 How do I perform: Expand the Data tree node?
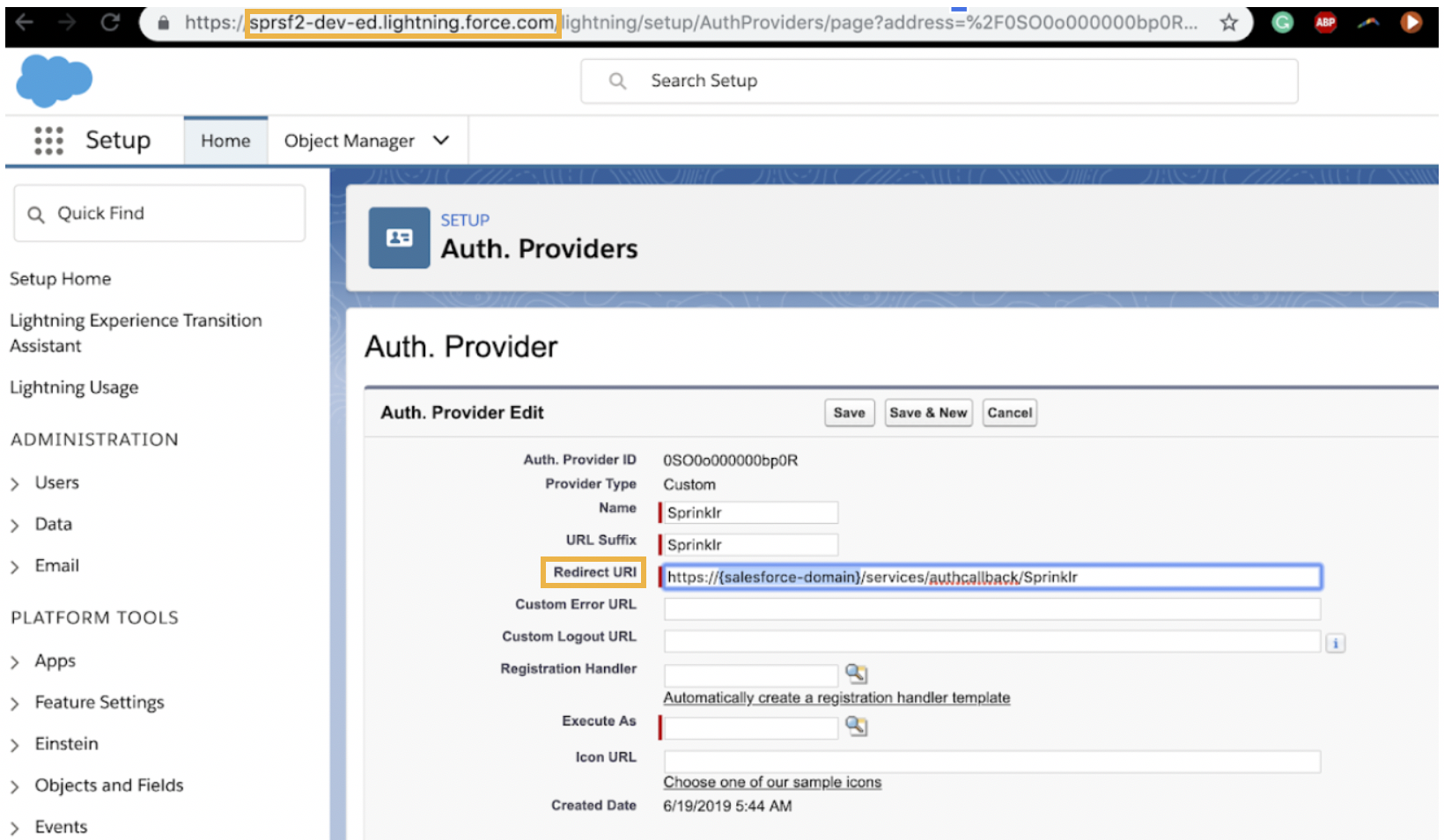(15, 526)
